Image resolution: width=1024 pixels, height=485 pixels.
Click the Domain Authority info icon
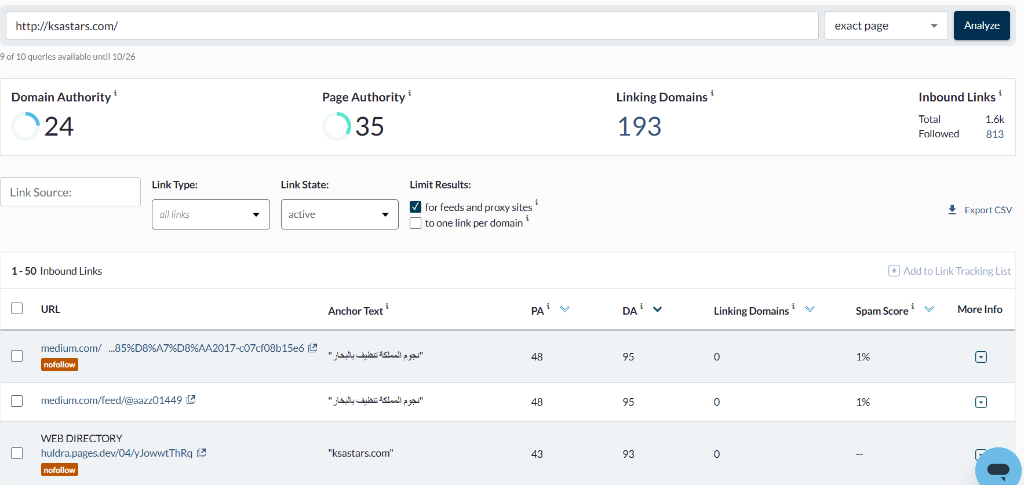click(x=116, y=93)
